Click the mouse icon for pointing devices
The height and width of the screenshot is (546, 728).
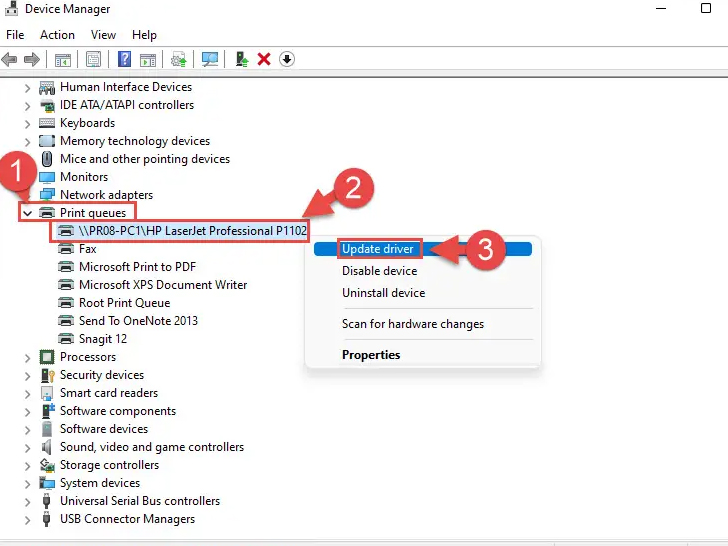click(47, 159)
